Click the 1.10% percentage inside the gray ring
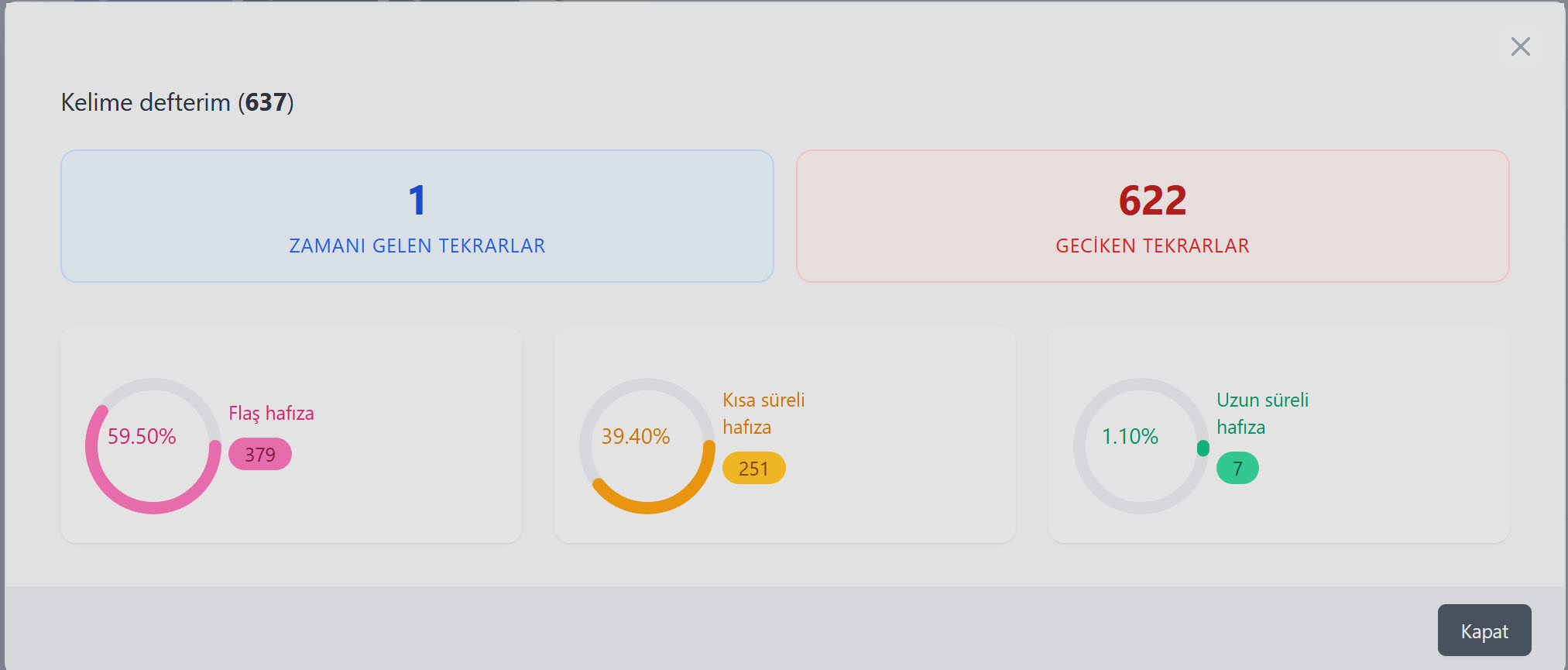1568x670 pixels. [x=1130, y=437]
